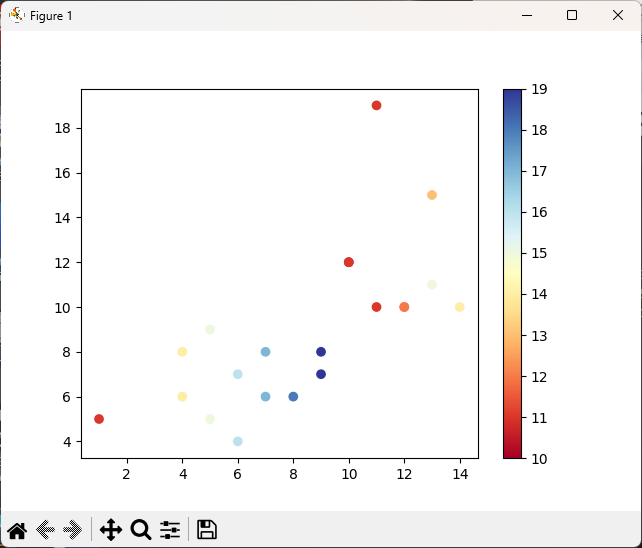Click the matplotlib icon in the title bar
642x548 pixels.
click(16, 15)
